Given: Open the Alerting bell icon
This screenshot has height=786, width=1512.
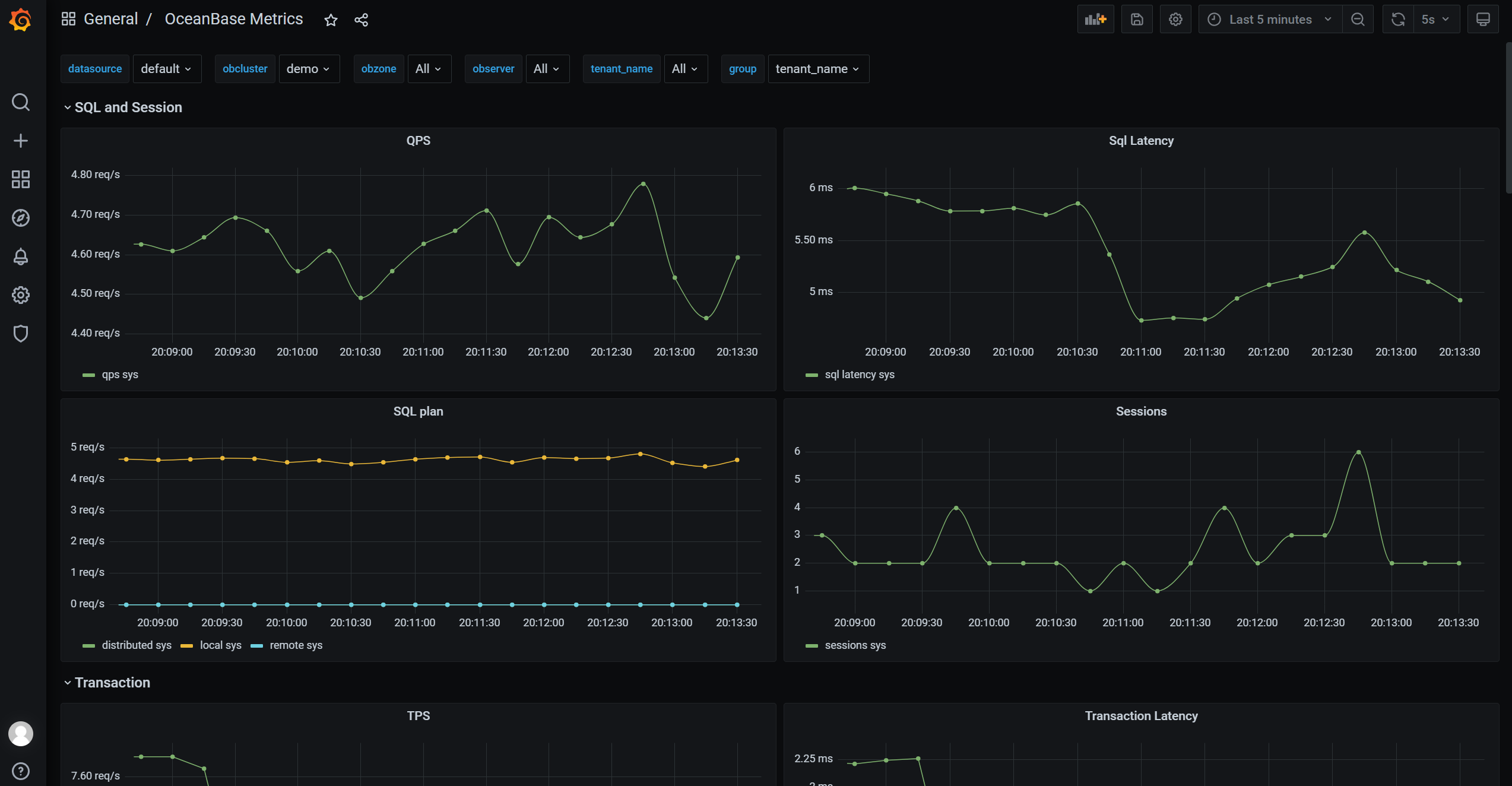Looking at the screenshot, I should (21, 256).
